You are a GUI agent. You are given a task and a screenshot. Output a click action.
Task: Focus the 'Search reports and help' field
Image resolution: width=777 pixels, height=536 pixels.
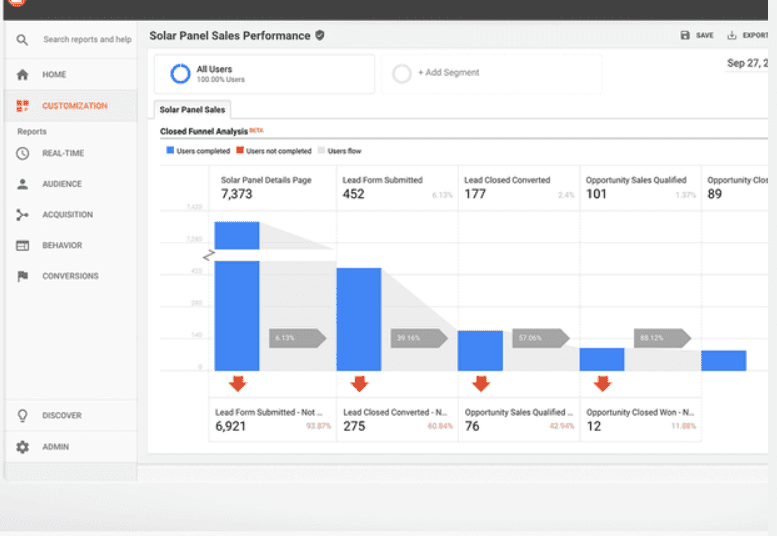87,40
